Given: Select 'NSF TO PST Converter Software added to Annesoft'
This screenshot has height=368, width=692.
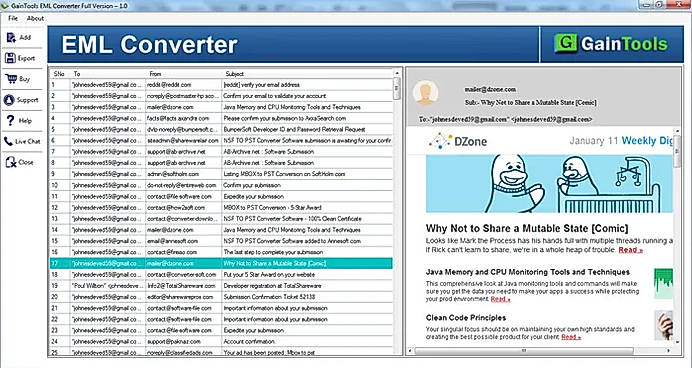Looking at the screenshot, I should 221,241.
